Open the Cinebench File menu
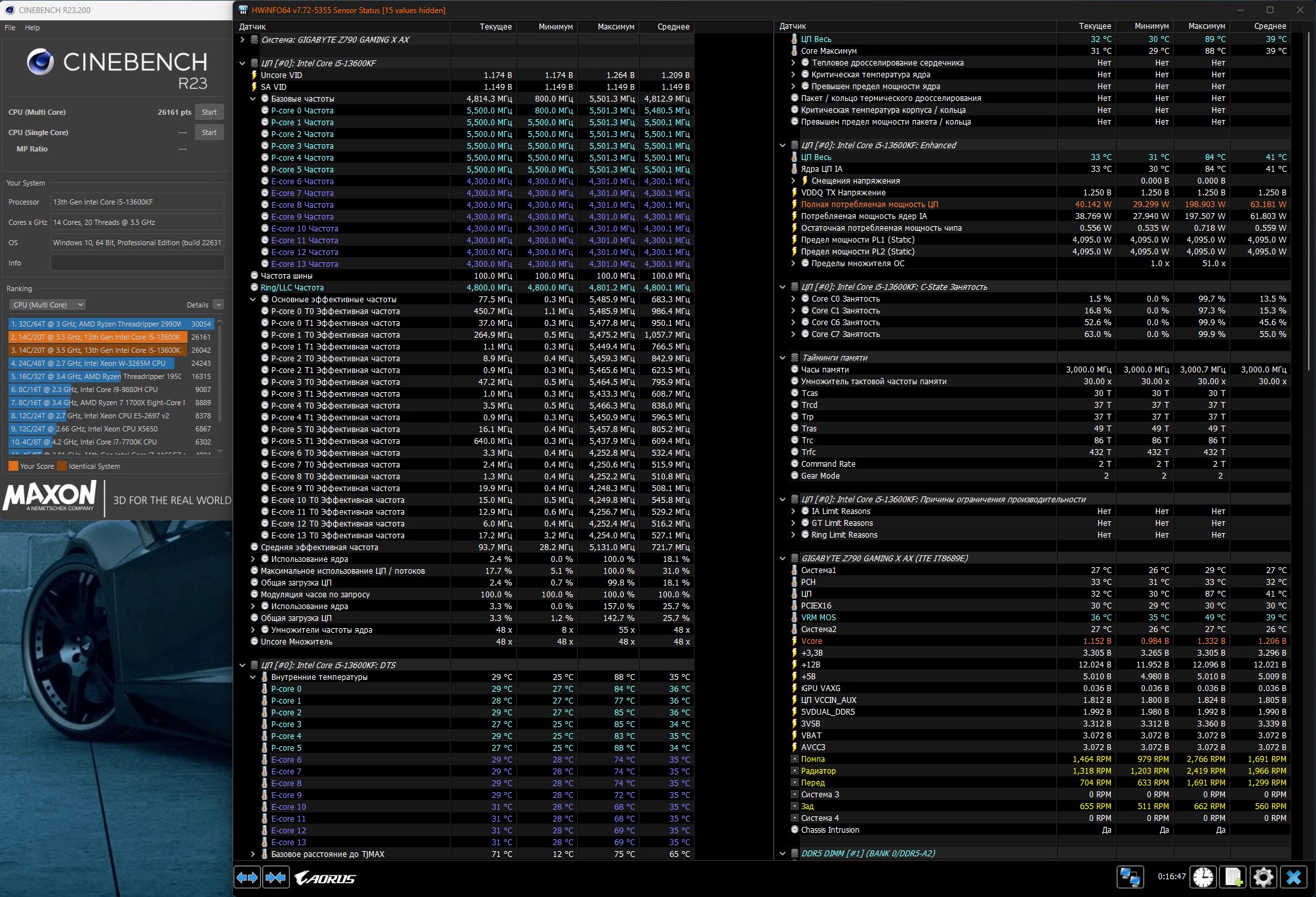1316x897 pixels. click(x=10, y=28)
